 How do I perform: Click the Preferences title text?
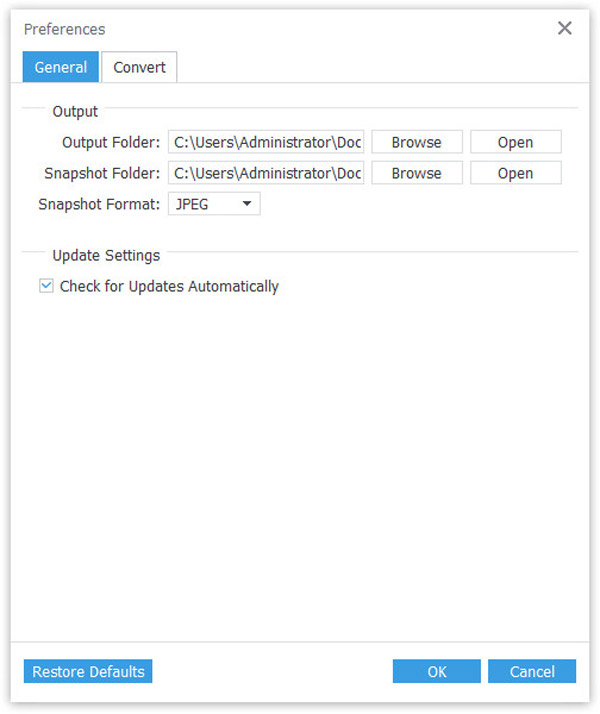[x=65, y=29]
